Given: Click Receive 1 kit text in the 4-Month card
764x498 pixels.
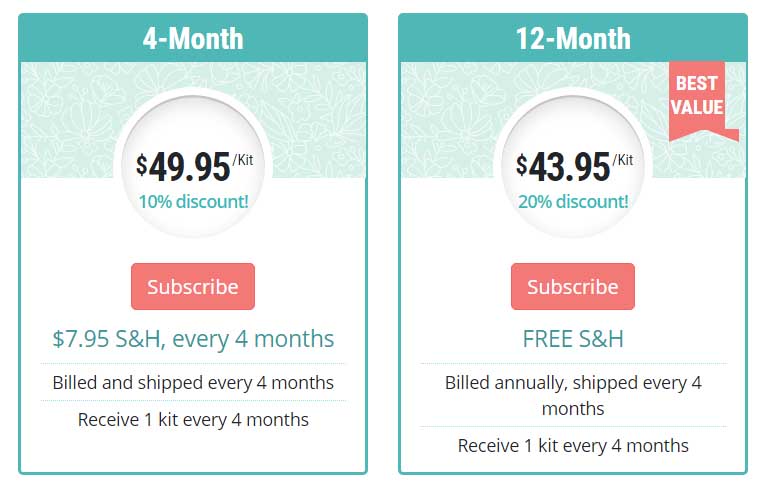Looking at the screenshot, I should point(193,420).
